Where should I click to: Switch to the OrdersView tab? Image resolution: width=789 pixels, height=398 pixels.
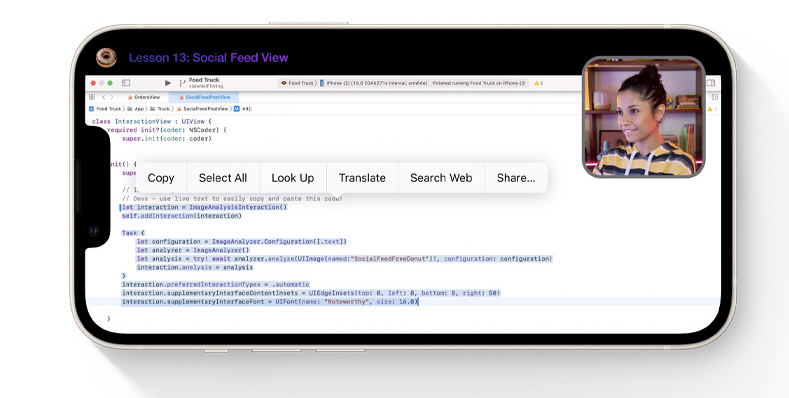click(x=143, y=97)
